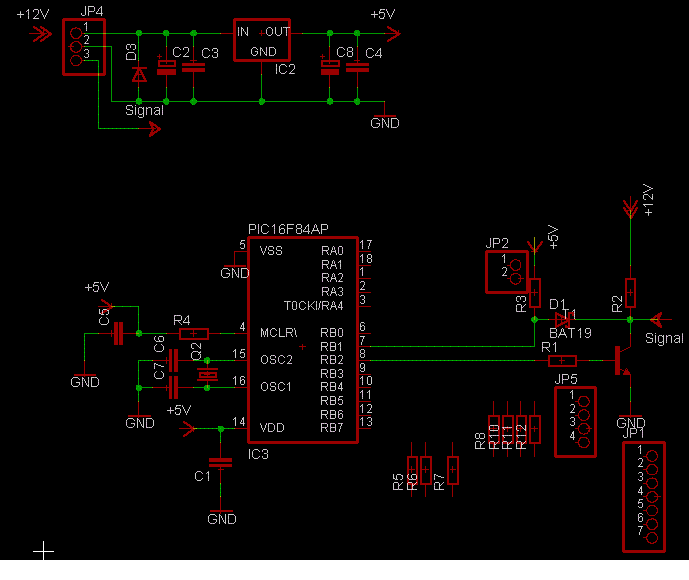Select the IC2 voltage regulator component

click(x=261, y=40)
